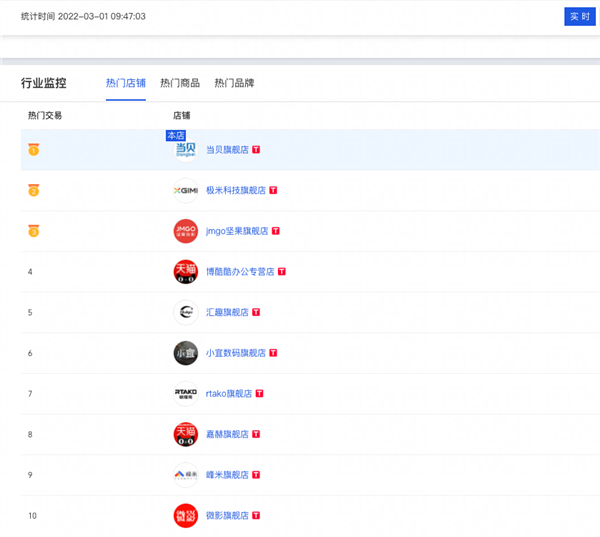This screenshot has height=537, width=600.
Task: Click the 微影 red store logo
Action: click(186, 516)
